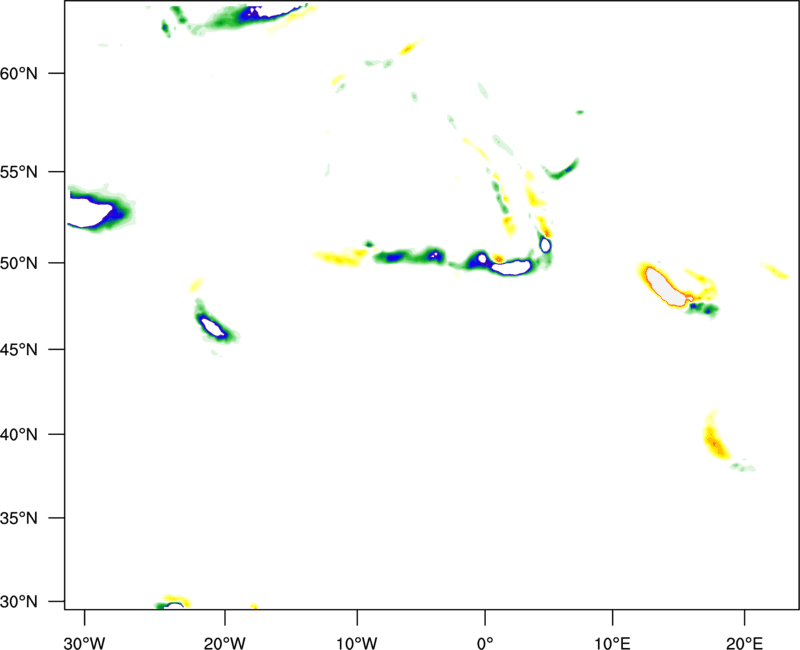The image size is (800, 650).
Task: Click the blue-outlined white blob near 21°W 46°N
Action: pyautogui.click(x=213, y=327)
